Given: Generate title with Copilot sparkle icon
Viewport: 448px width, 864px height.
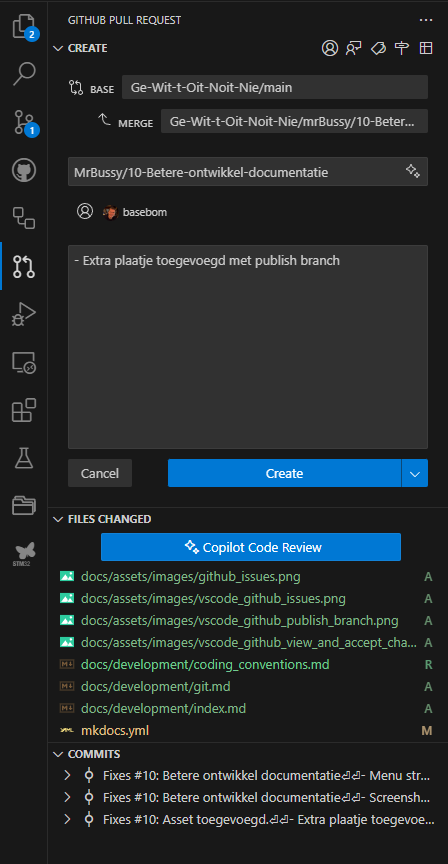Looking at the screenshot, I should pyautogui.click(x=413, y=171).
